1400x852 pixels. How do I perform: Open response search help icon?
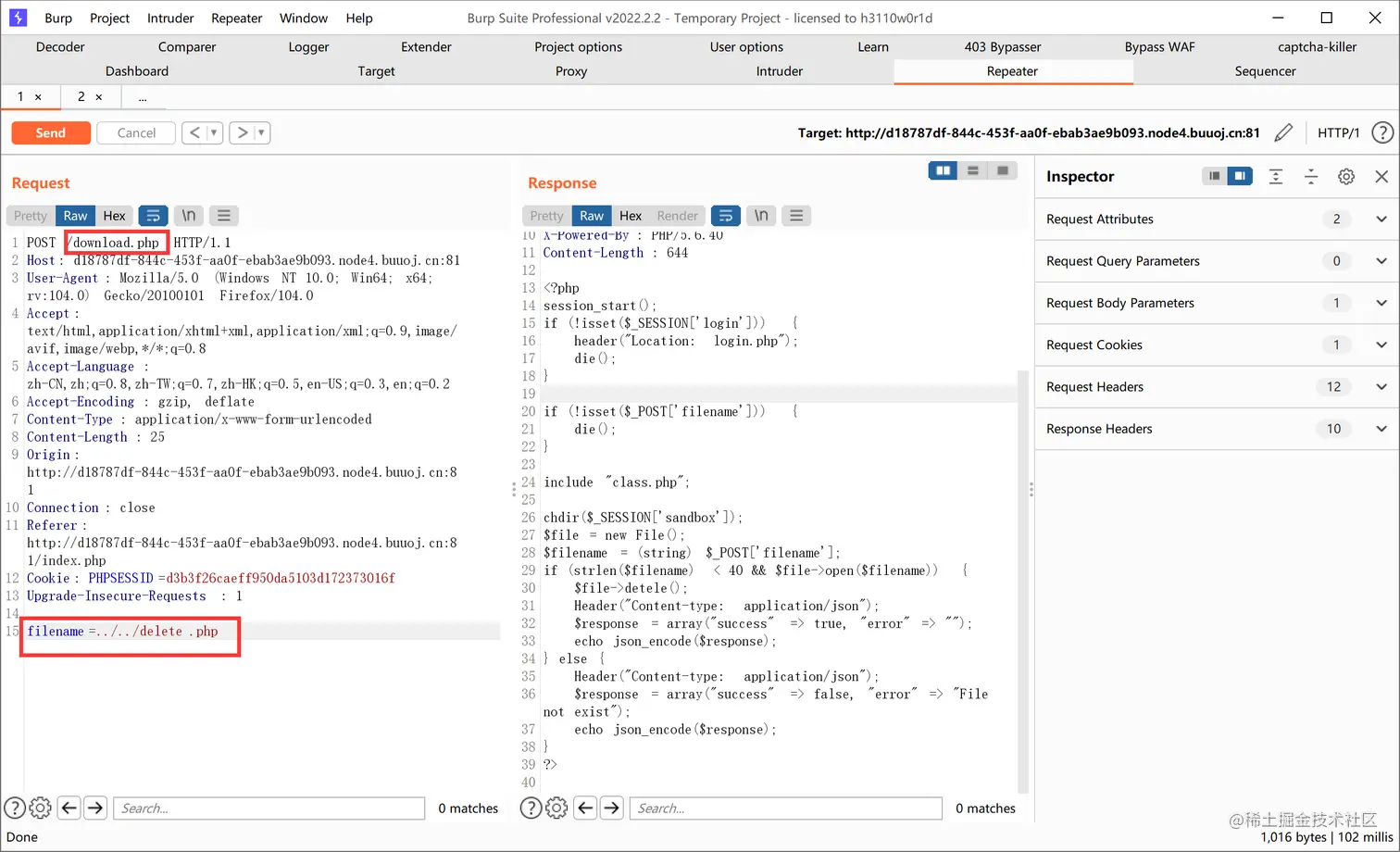click(531, 808)
